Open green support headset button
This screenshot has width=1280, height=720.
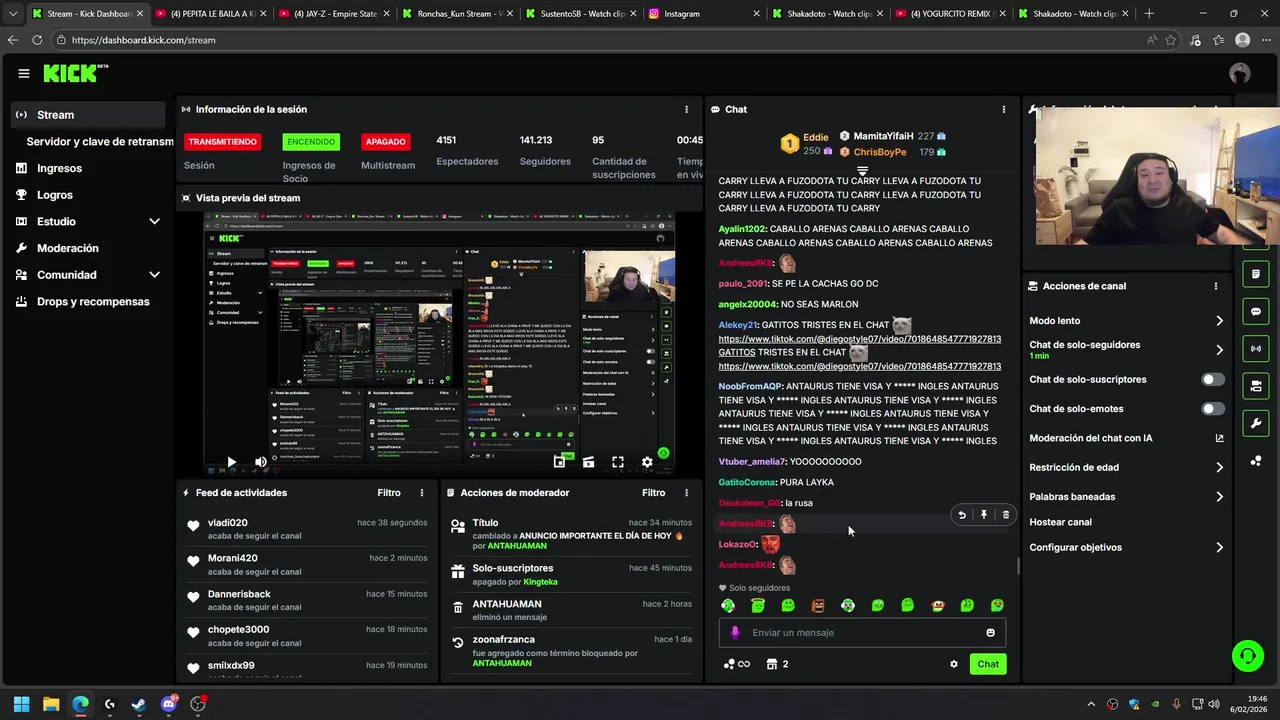point(1247,656)
